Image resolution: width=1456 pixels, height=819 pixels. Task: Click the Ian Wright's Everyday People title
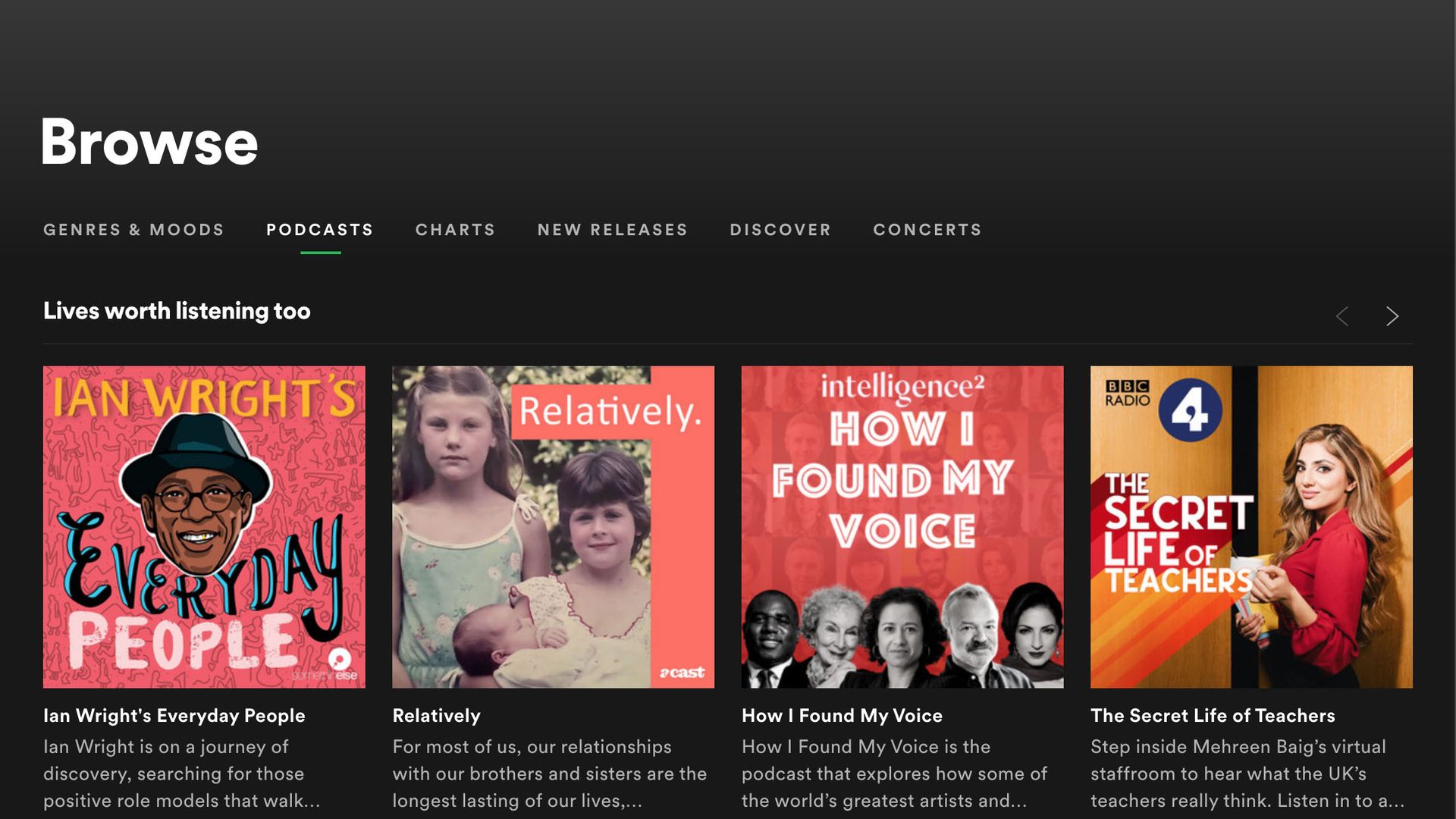point(174,716)
